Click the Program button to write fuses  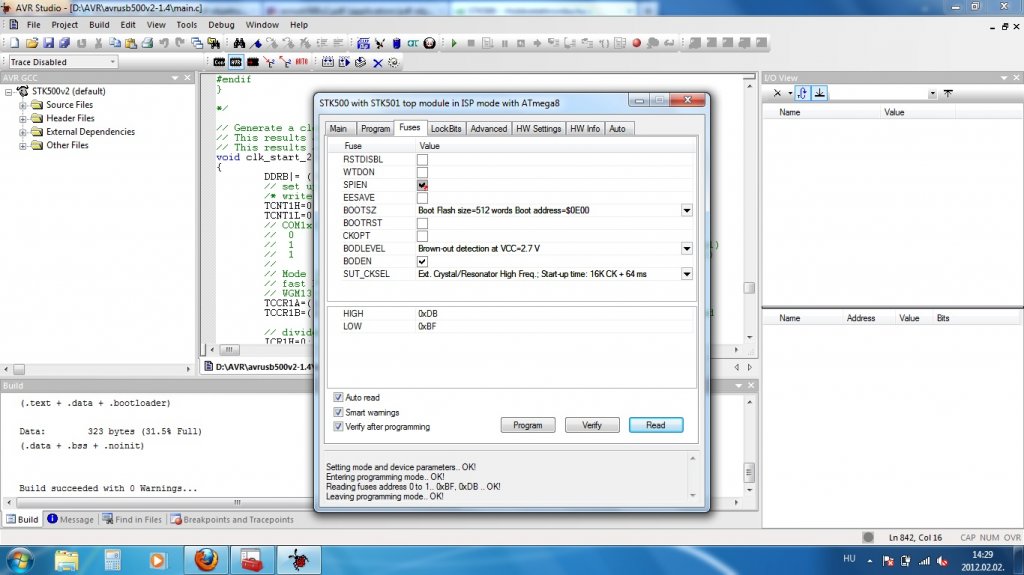point(528,425)
